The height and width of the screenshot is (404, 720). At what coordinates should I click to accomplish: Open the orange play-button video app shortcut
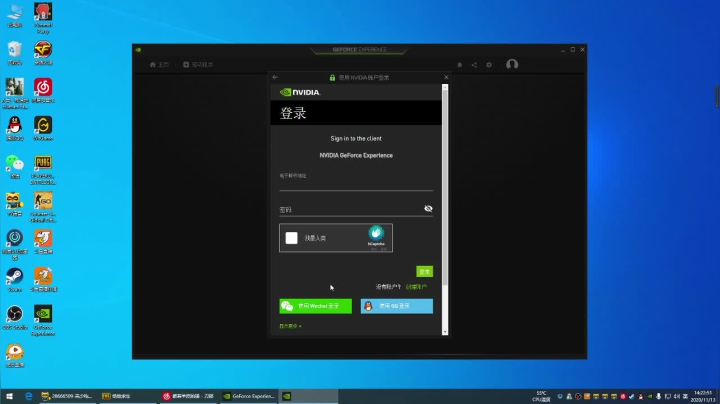(x=15, y=355)
